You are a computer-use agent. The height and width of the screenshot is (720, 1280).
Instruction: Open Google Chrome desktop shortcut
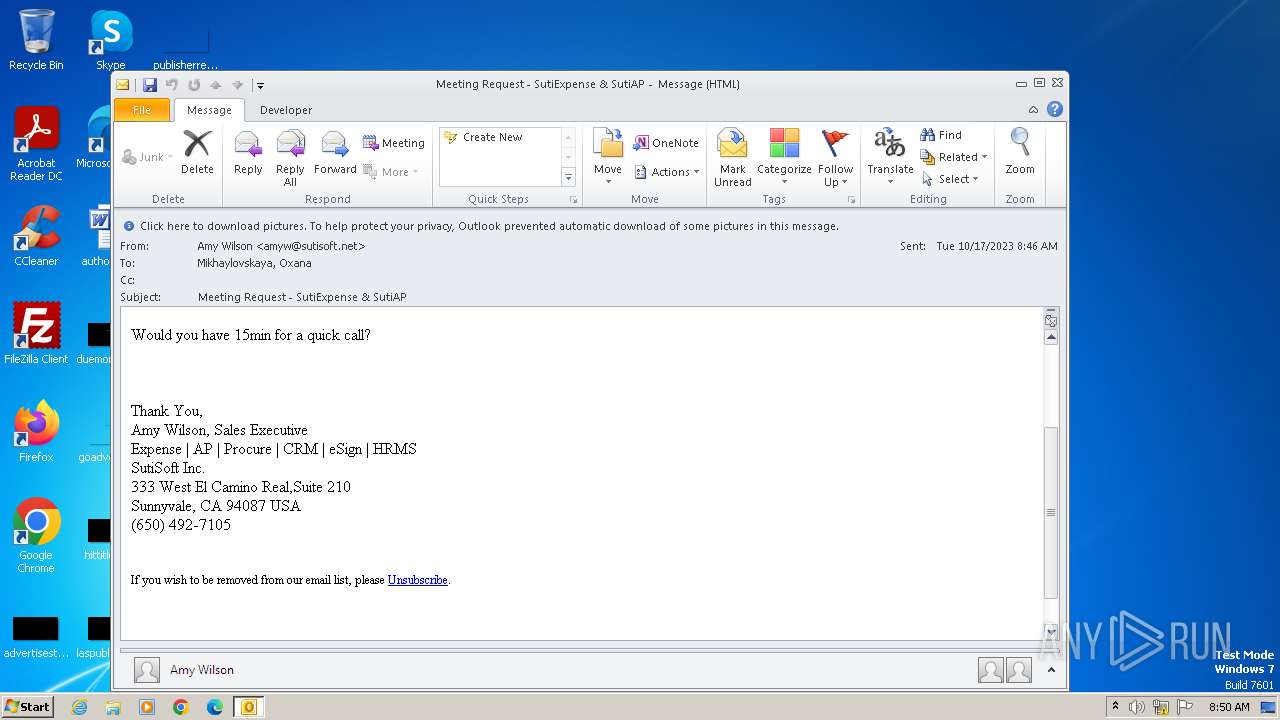[x=36, y=536]
